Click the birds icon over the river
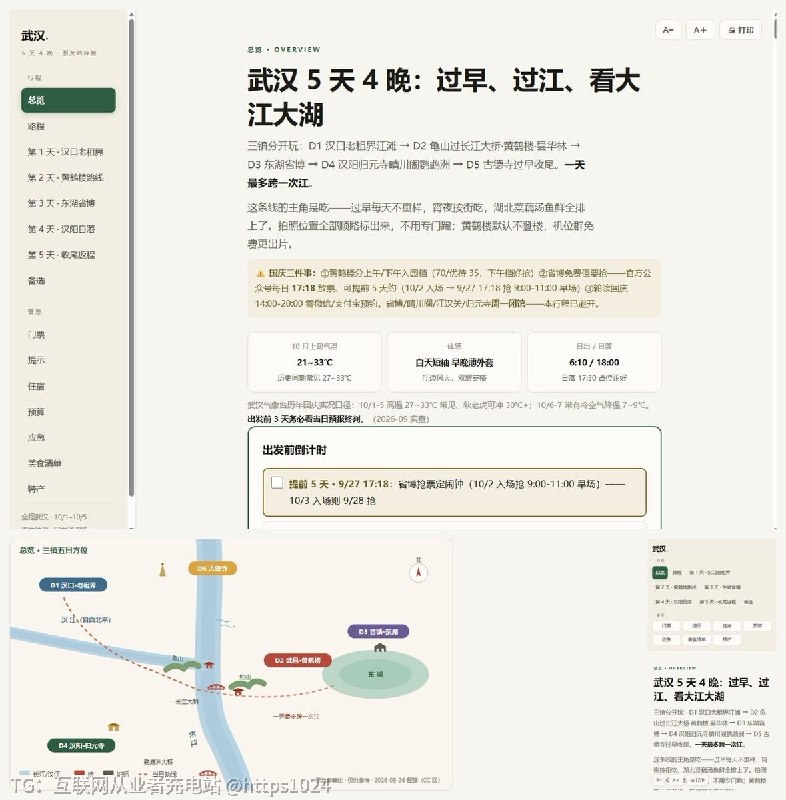The height and width of the screenshot is (800, 786). [x=226, y=622]
